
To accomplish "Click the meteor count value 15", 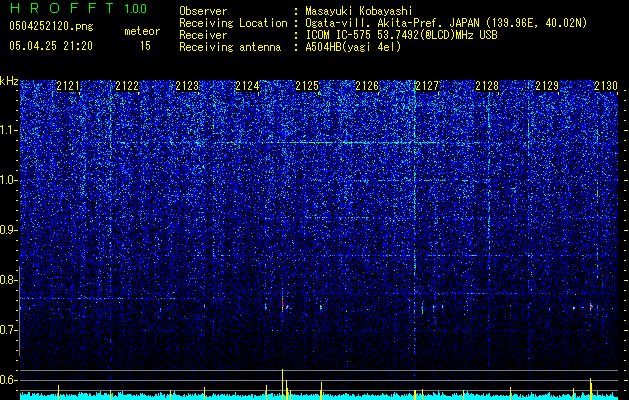I will click(x=145, y=46).
